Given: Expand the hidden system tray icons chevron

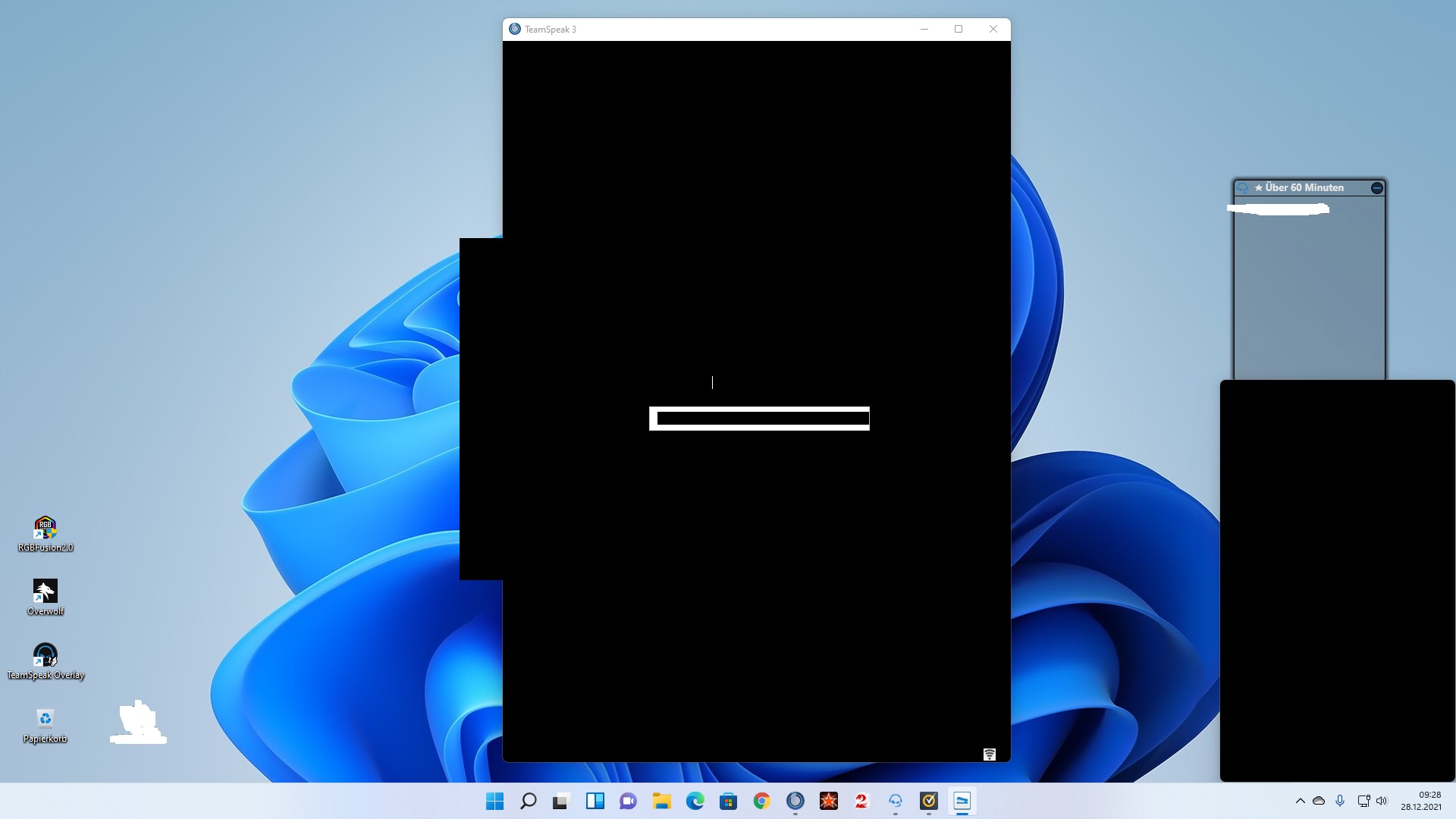Looking at the screenshot, I should [1300, 801].
